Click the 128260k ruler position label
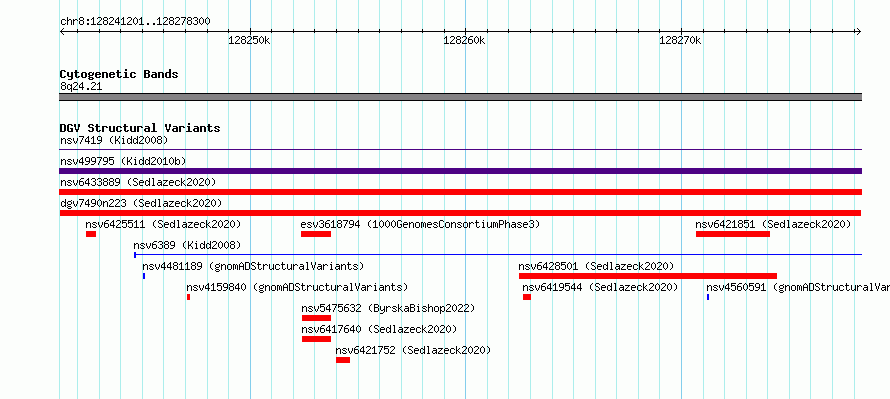 coord(464,40)
